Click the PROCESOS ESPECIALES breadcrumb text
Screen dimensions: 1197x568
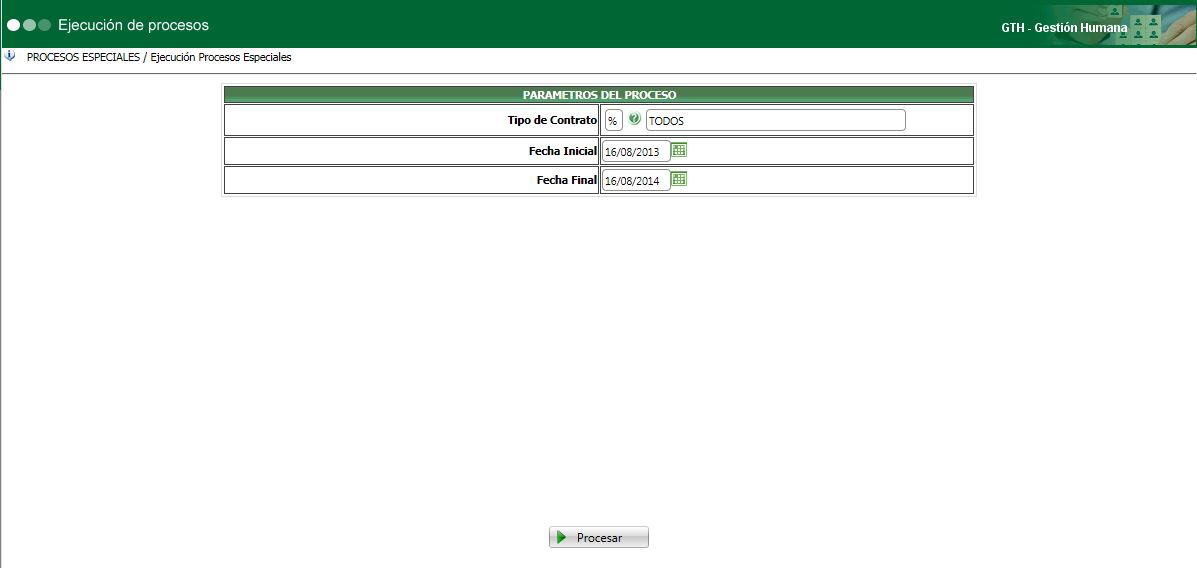83,57
